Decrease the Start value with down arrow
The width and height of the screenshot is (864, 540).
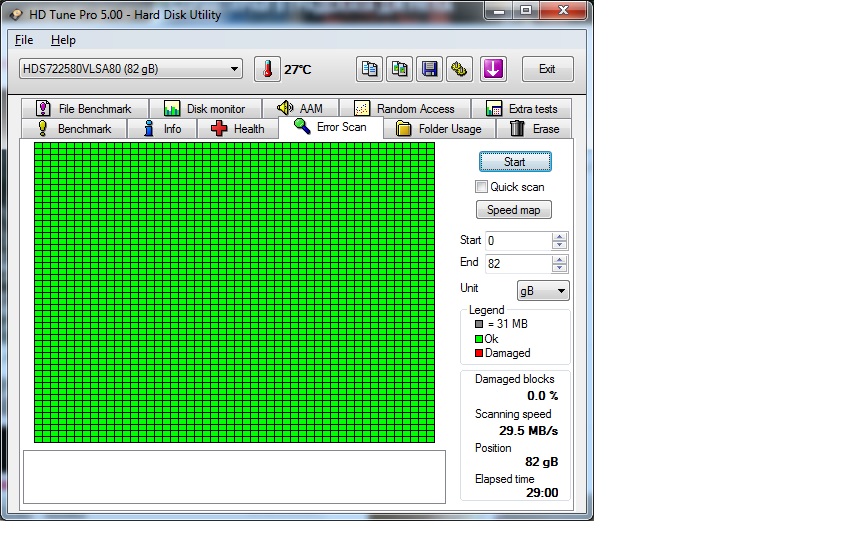[x=559, y=245]
